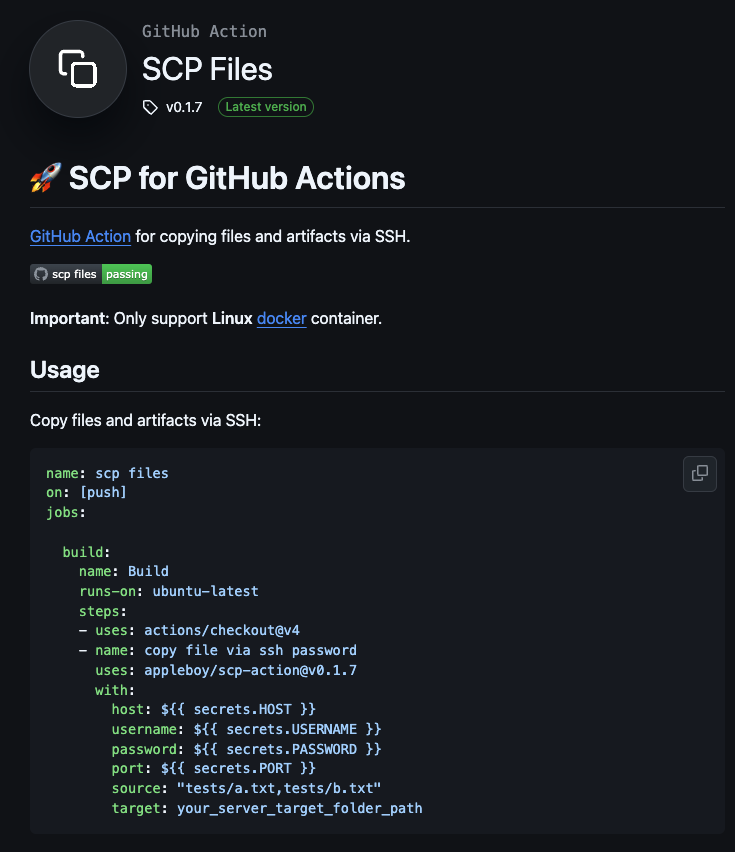This screenshot has height=852, width=735.
Task: Click the green 'passing' status label
Action: (x=127, y=274)
